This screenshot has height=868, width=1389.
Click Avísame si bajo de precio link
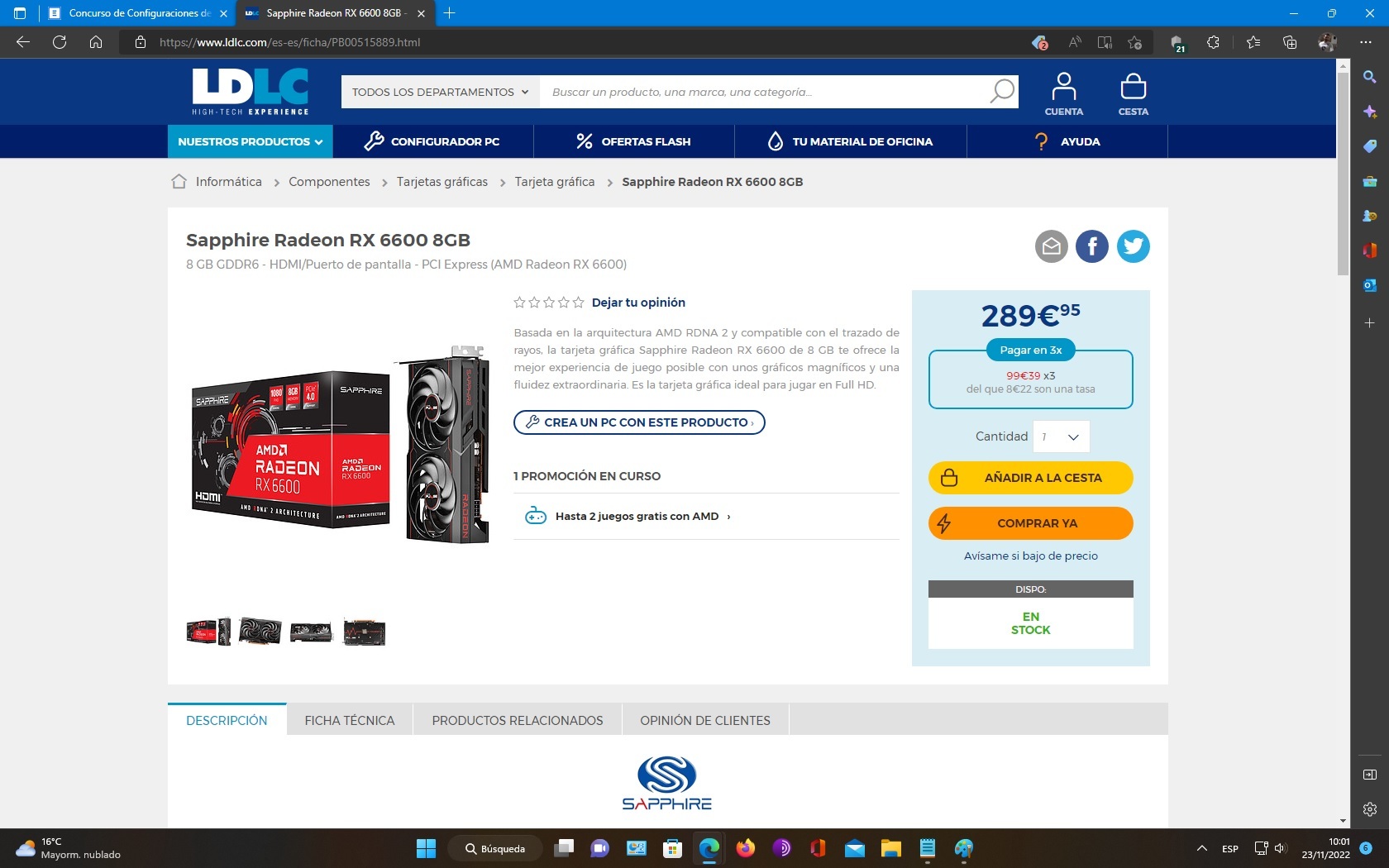[x=1030, y=556]
